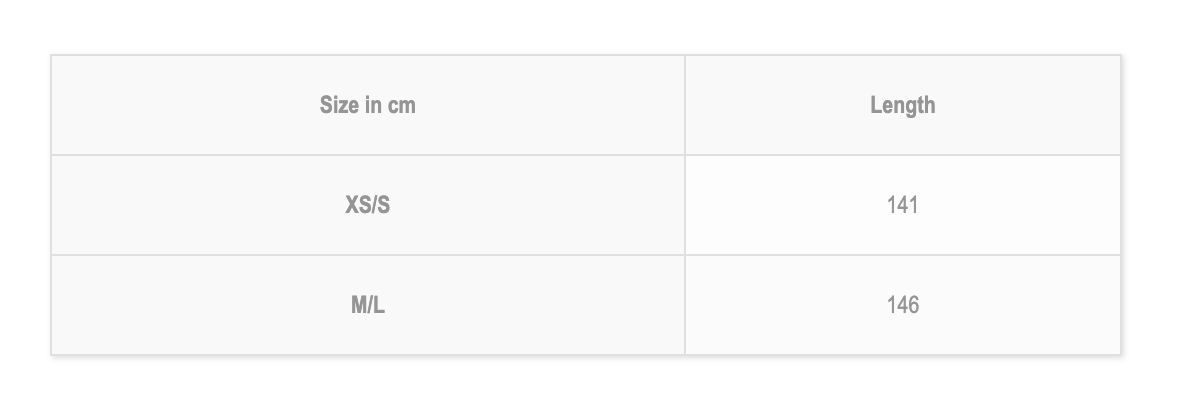Click the "XS" part of XS/S
Image resolution: width=1178 pixels, height=402 pixels.
tap(359, 205)
